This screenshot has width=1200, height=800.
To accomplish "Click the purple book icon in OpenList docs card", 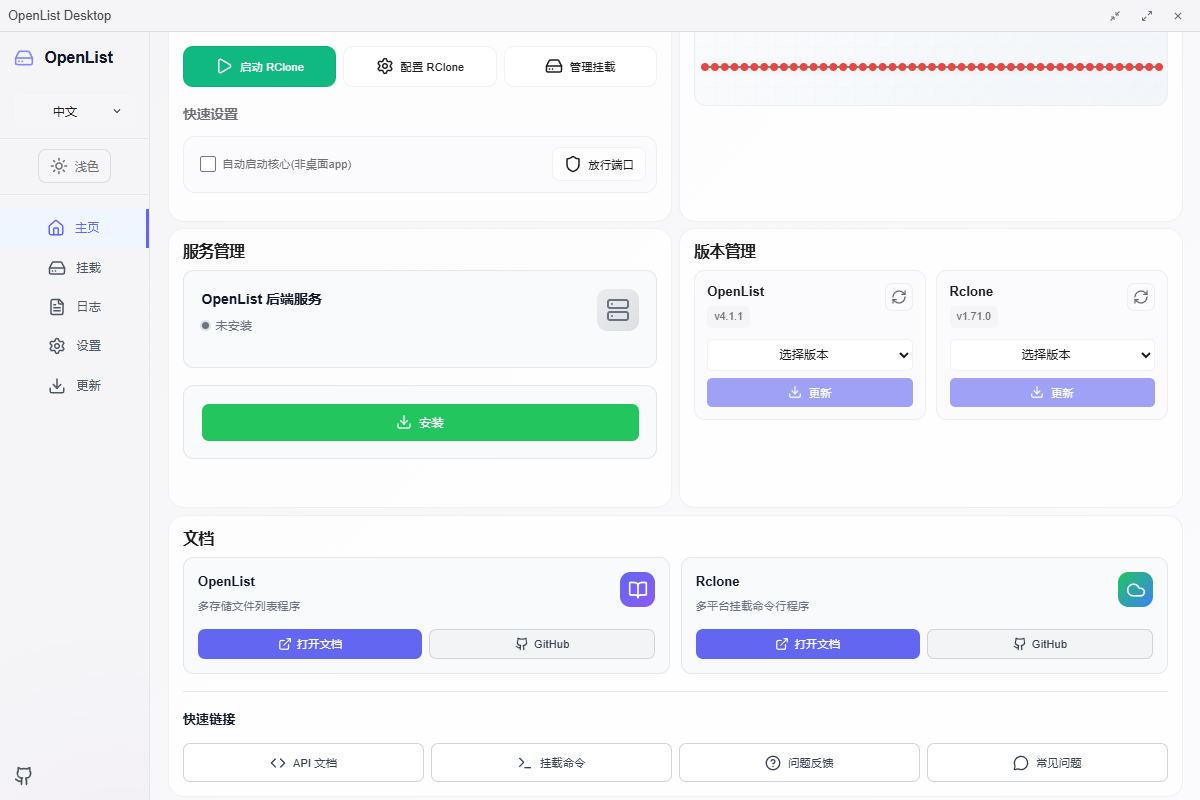I will (x=637, y=590).
